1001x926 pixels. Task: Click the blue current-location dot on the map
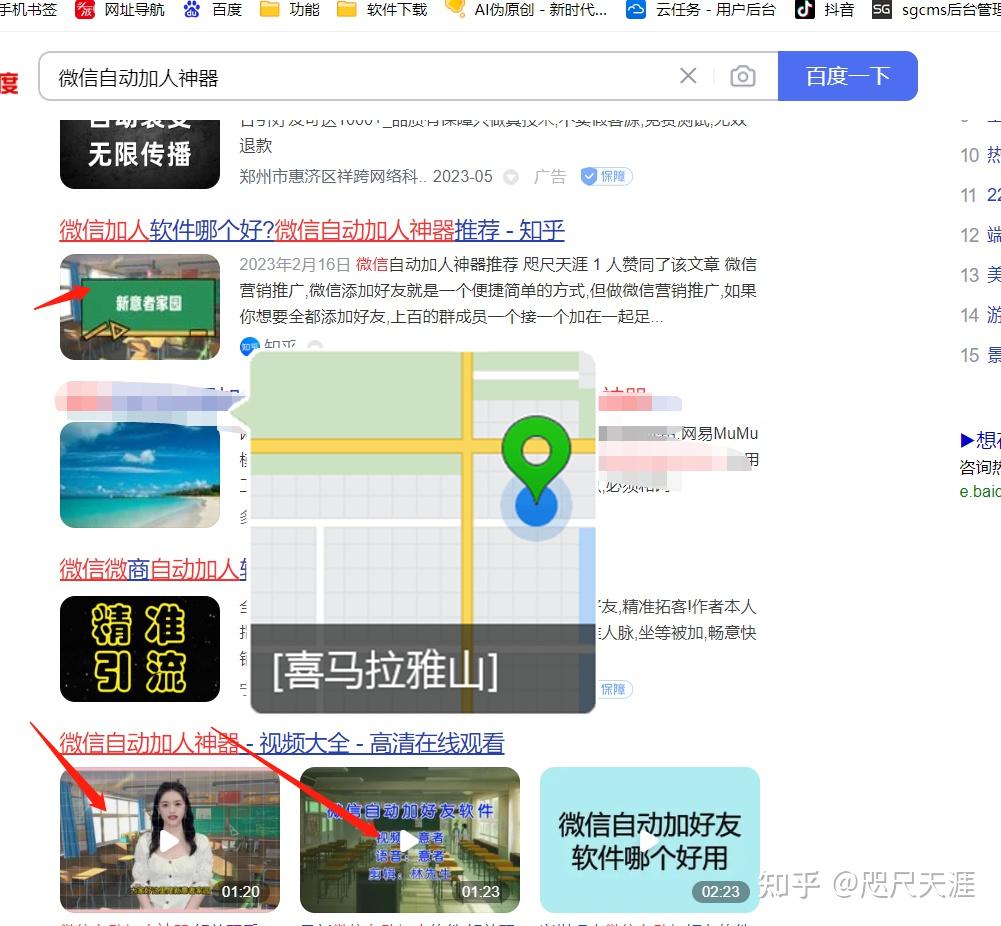(x=536, y=505)
